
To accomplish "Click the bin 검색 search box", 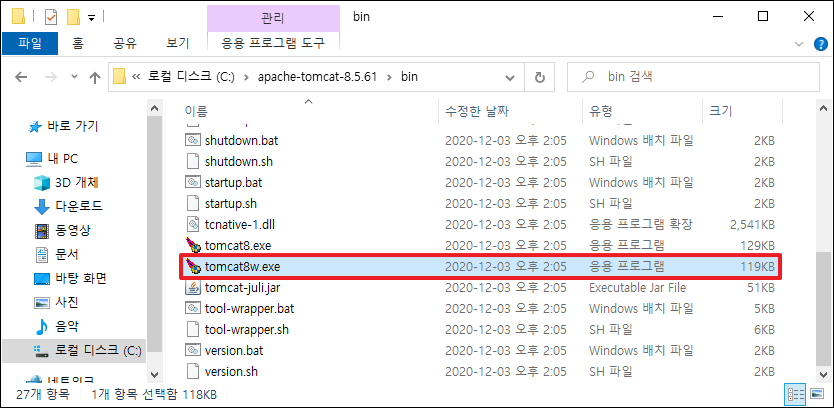I will pos(694,78).
